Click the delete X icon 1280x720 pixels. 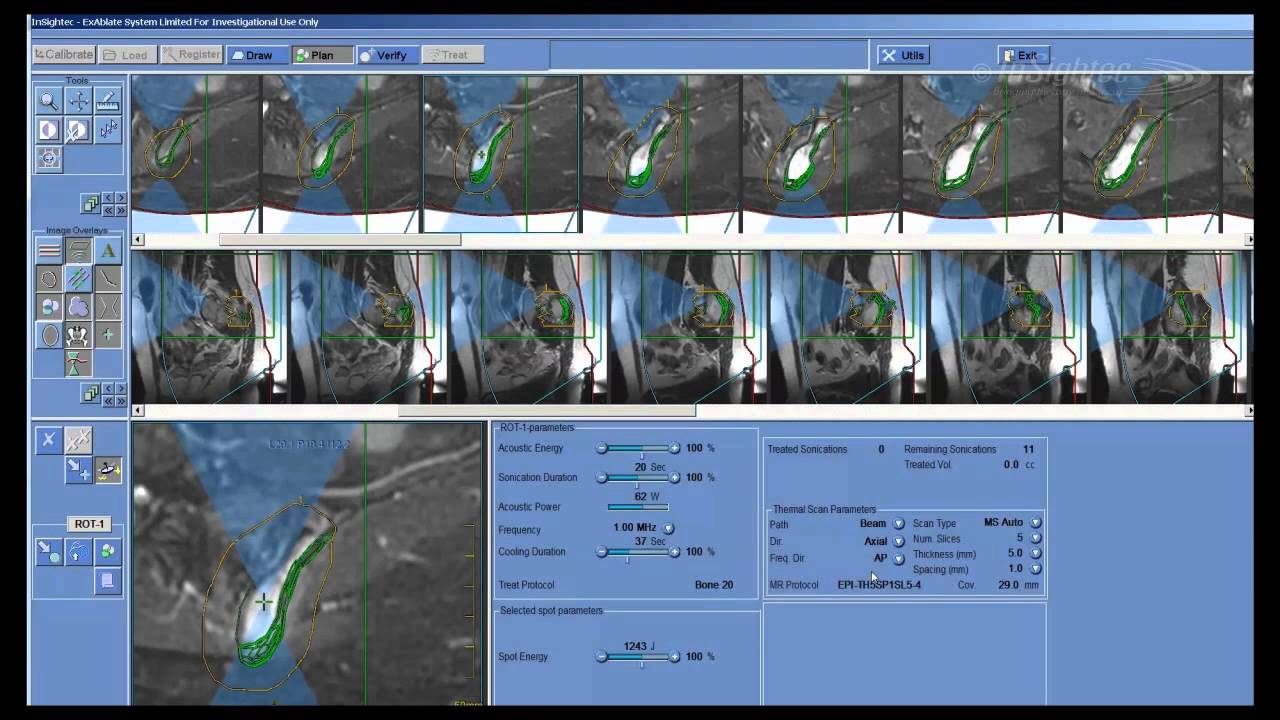pyautogui.click(x=48, y=440)
